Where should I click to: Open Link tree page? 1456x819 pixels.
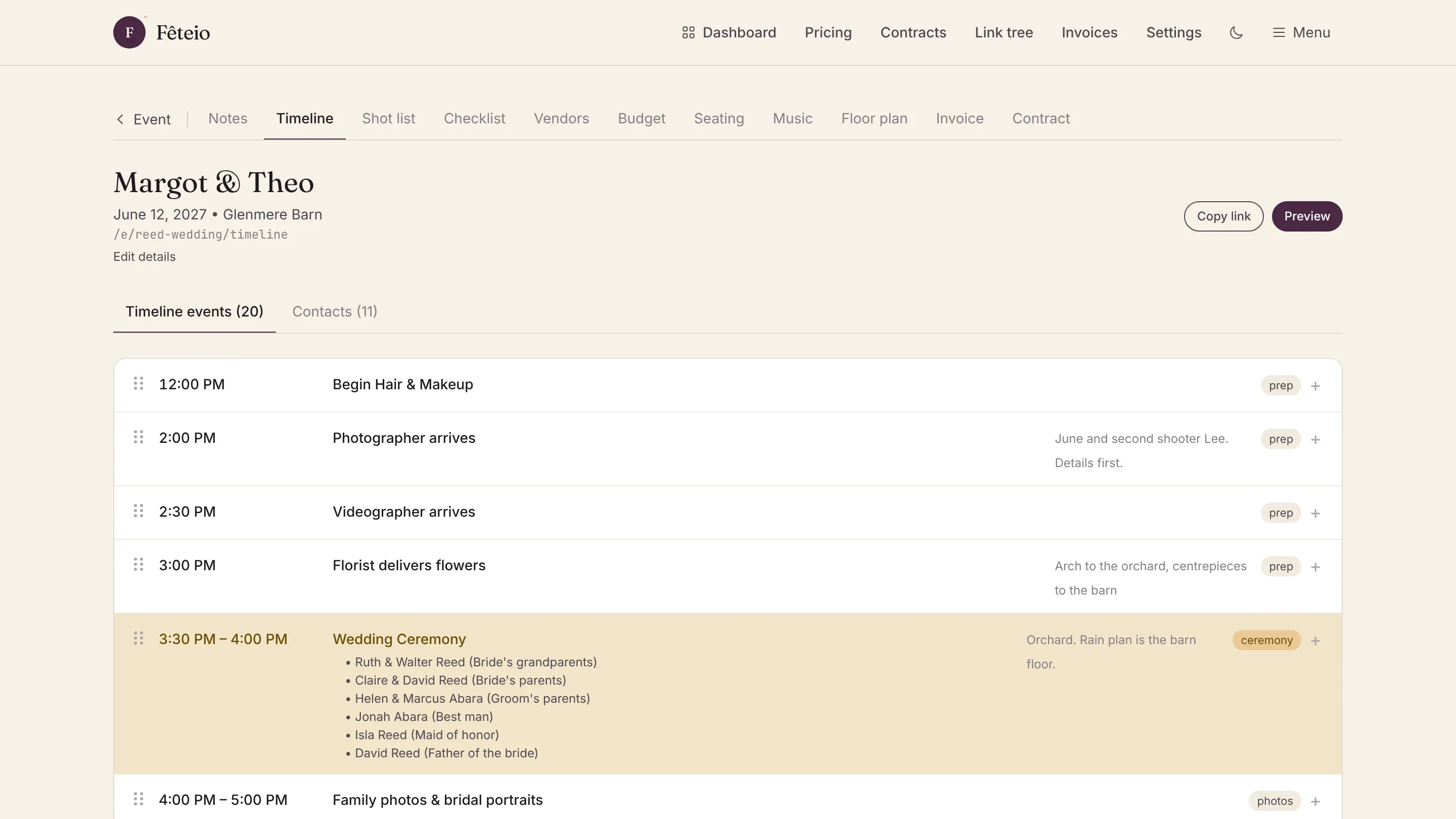pos(1004,32)
